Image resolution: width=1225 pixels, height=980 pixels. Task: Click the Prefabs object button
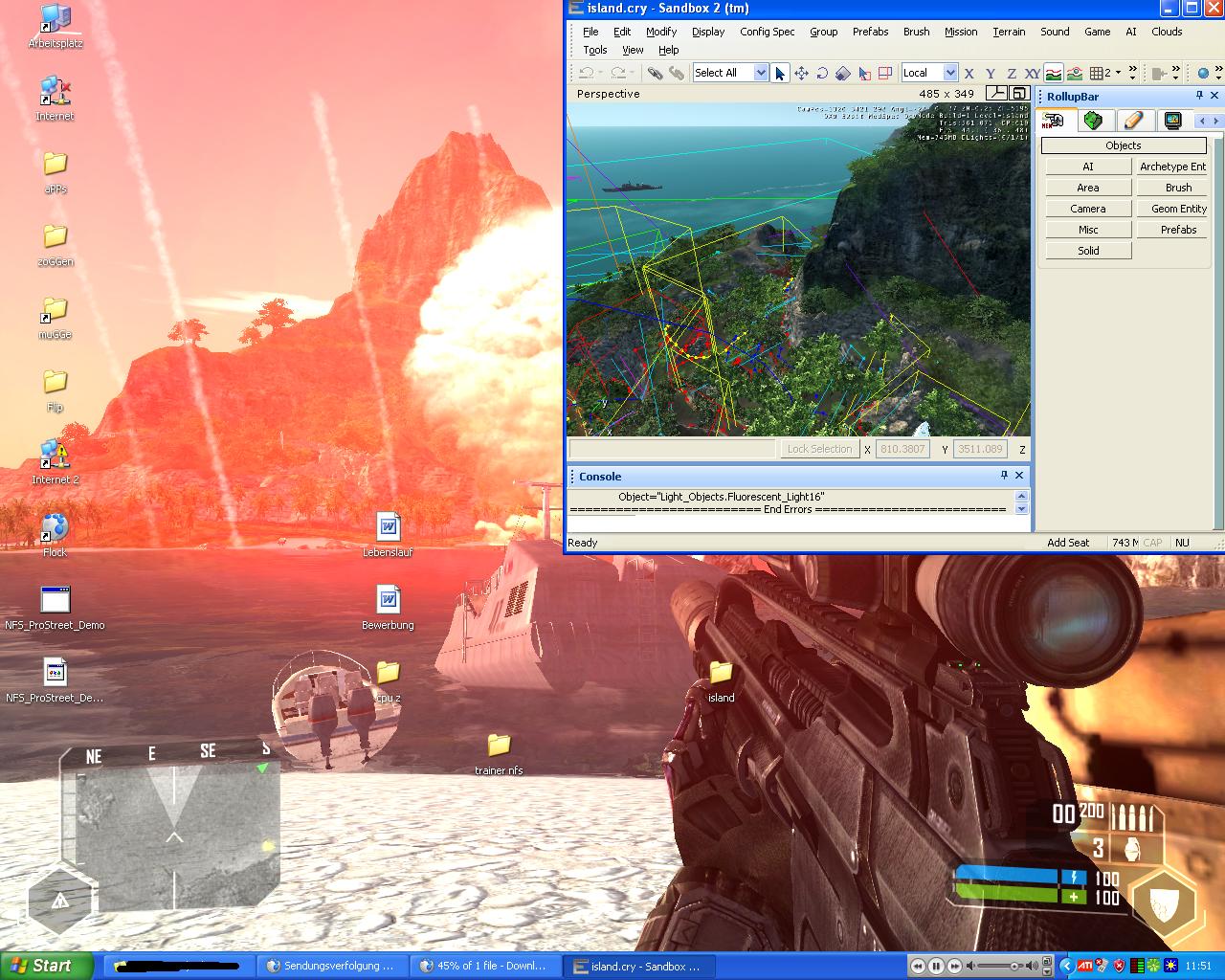pos(1172,230)
